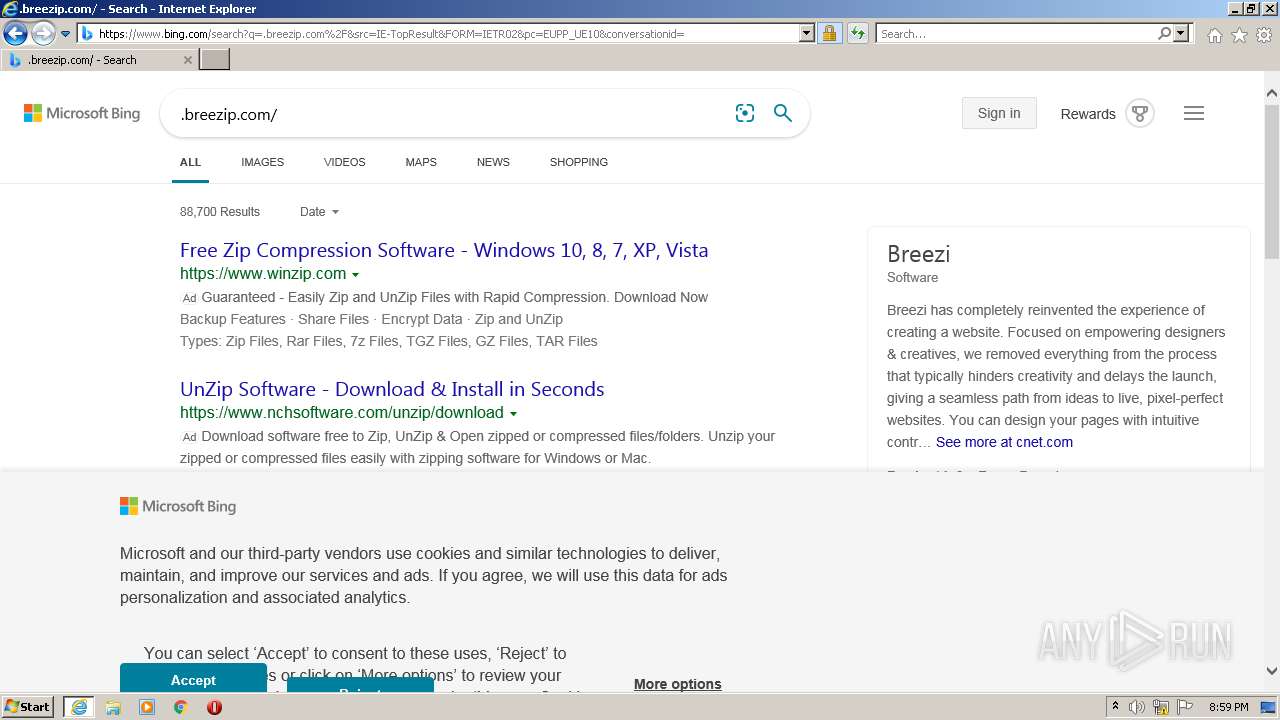Viewport: 1280px width, 720px height.
Task: Switch to the MAPS tab
Action: [421, 162]
